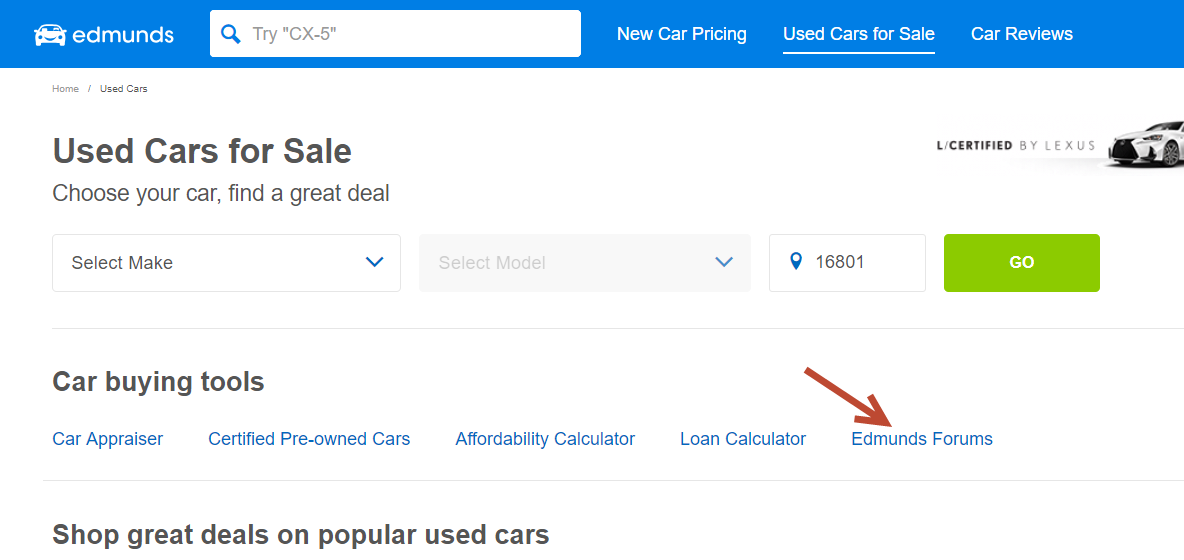Open the Car Appraiser link
This screenshot has width=1184, height=560.
[x=107, y=438]
